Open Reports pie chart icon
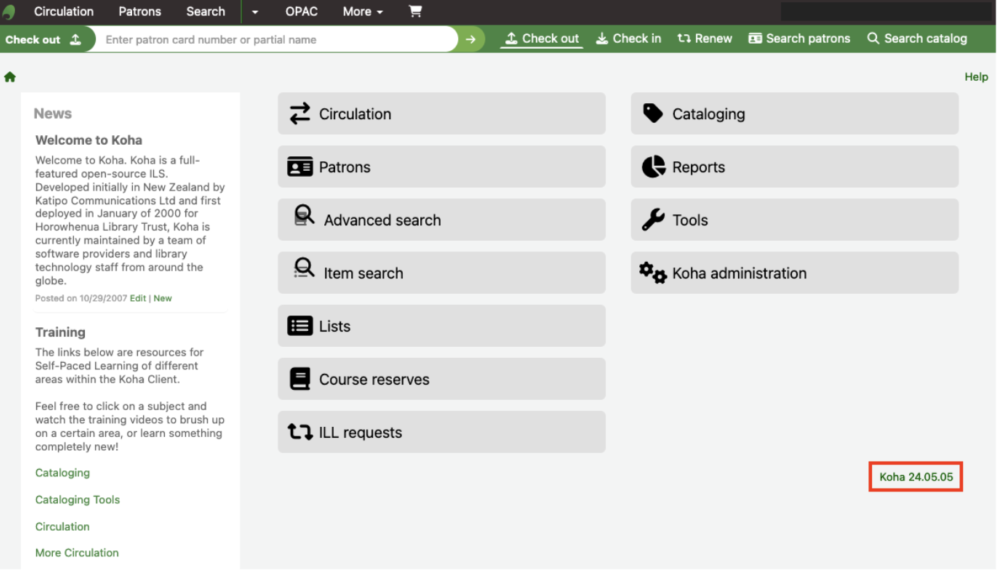The width and height of the screenshot is (1000, 573). tap(653, 167)
